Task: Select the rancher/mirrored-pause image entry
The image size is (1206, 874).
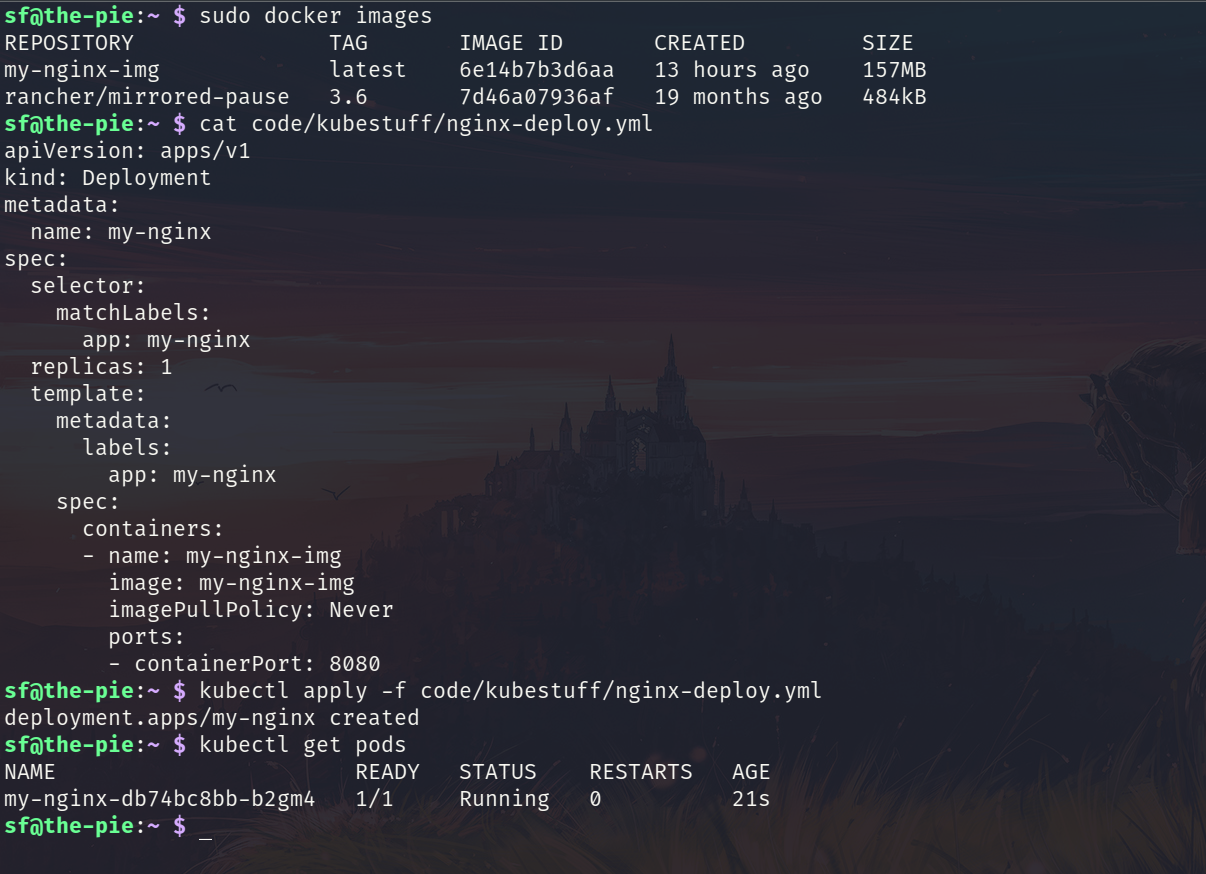Action: [144, 96]
